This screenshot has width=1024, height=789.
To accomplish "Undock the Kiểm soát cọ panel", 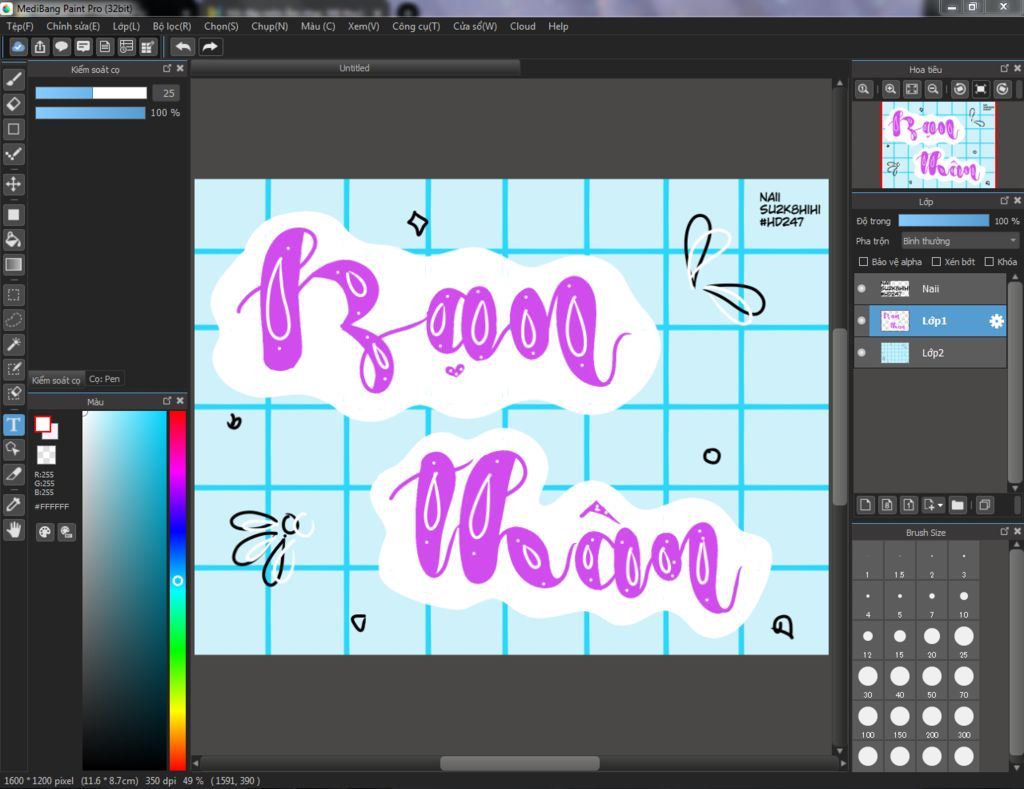I will [x=167, y=69].
